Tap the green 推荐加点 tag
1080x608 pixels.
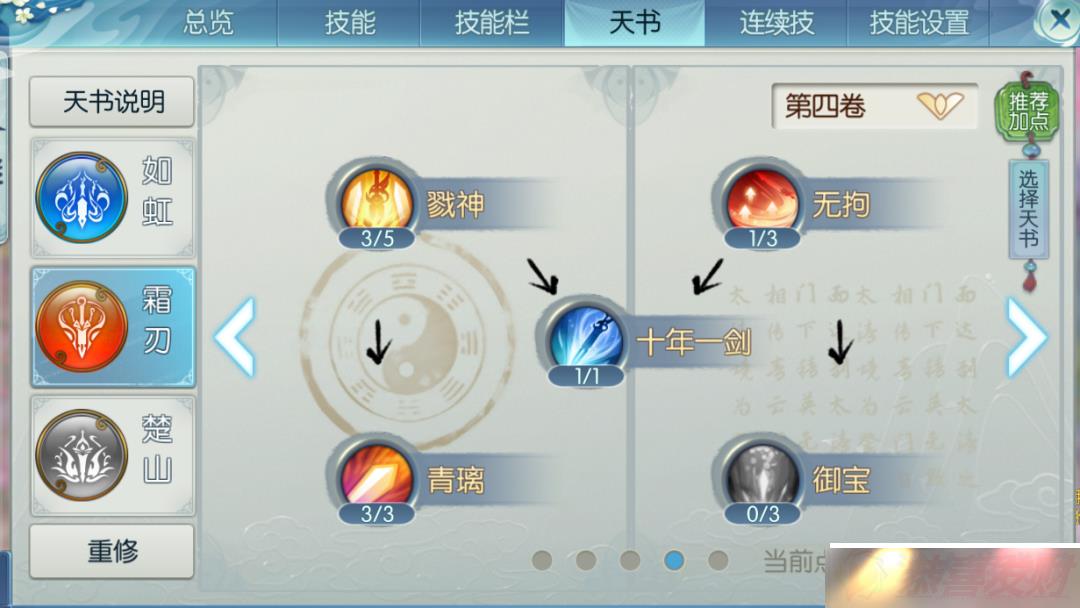pyautogui.click(x=1028, y=112)
